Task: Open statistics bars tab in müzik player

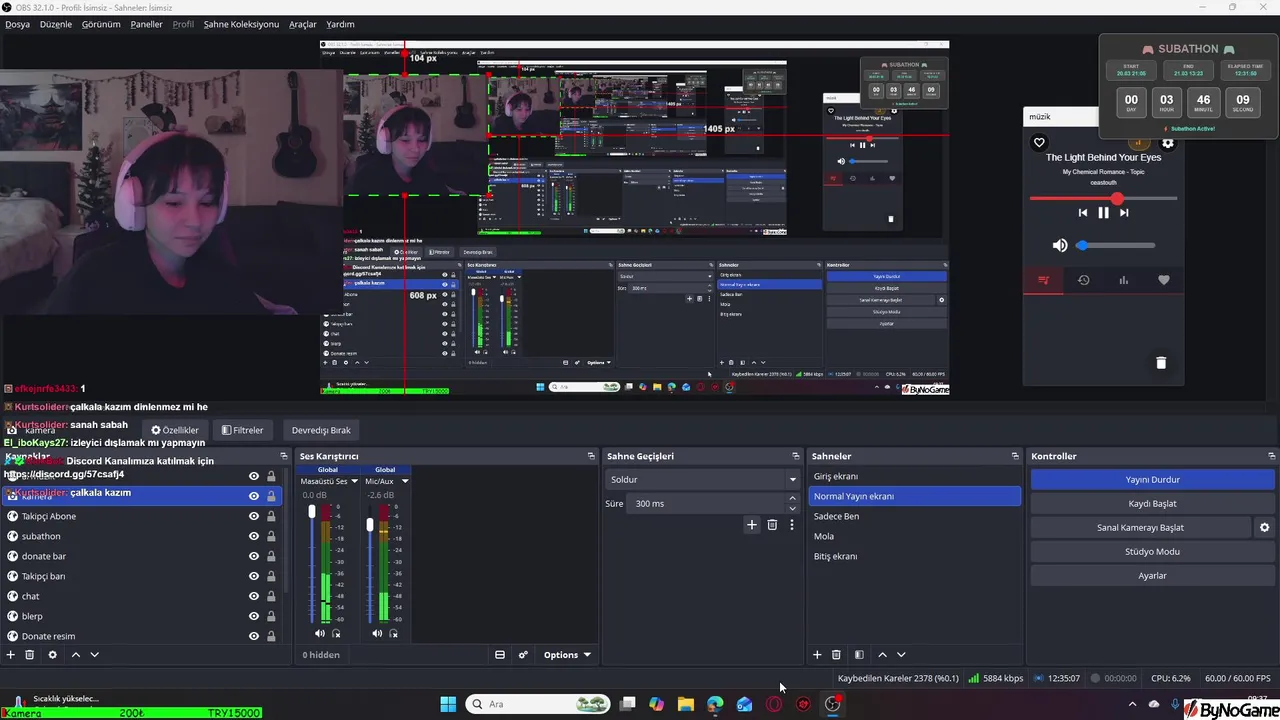Action: pyautogui.click(x=1123, y=280)
